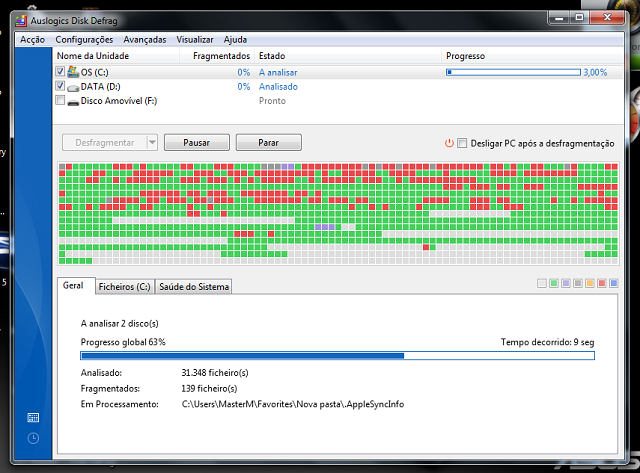Viewport: 640px width, 473px height.
Task: Click the OS (C:) progress bar
Action: [513, 72]
